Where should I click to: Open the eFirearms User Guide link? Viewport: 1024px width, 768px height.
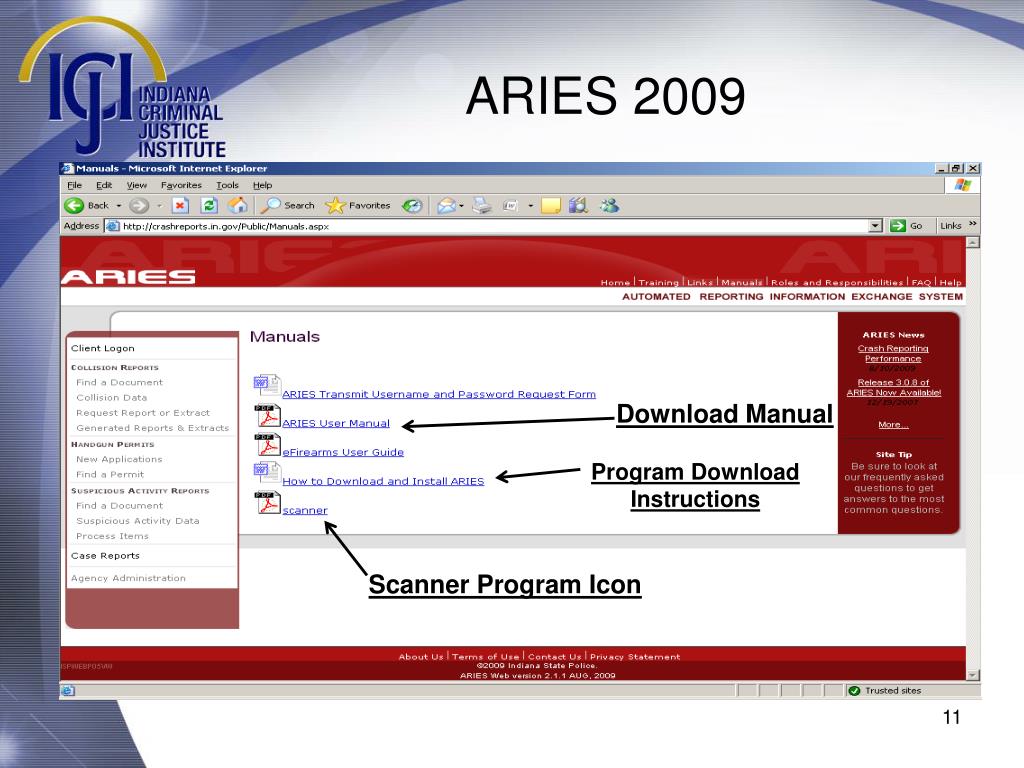[343, 452]
